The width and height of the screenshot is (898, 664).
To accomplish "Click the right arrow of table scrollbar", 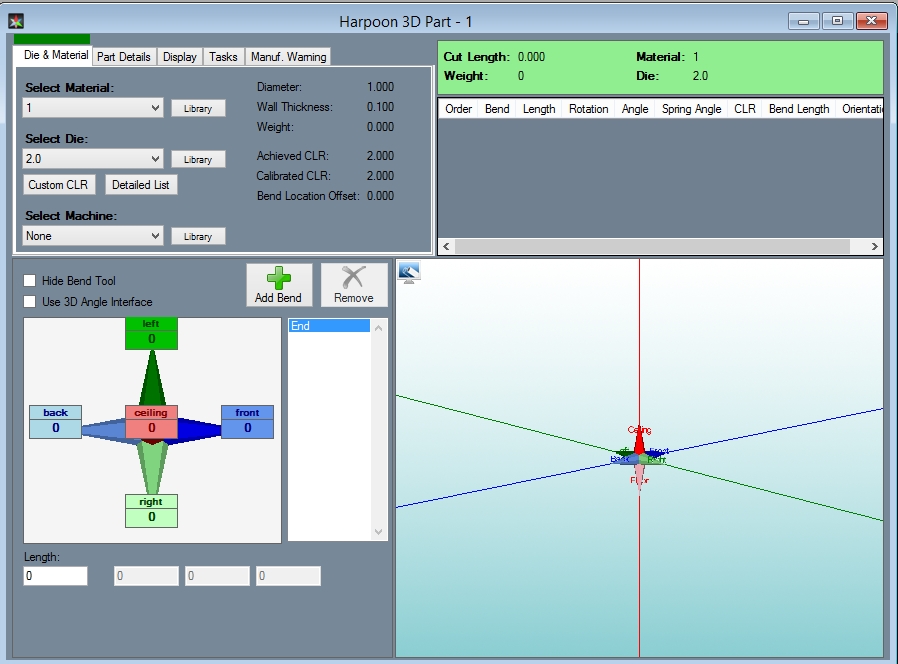I will tap(875, 246).
